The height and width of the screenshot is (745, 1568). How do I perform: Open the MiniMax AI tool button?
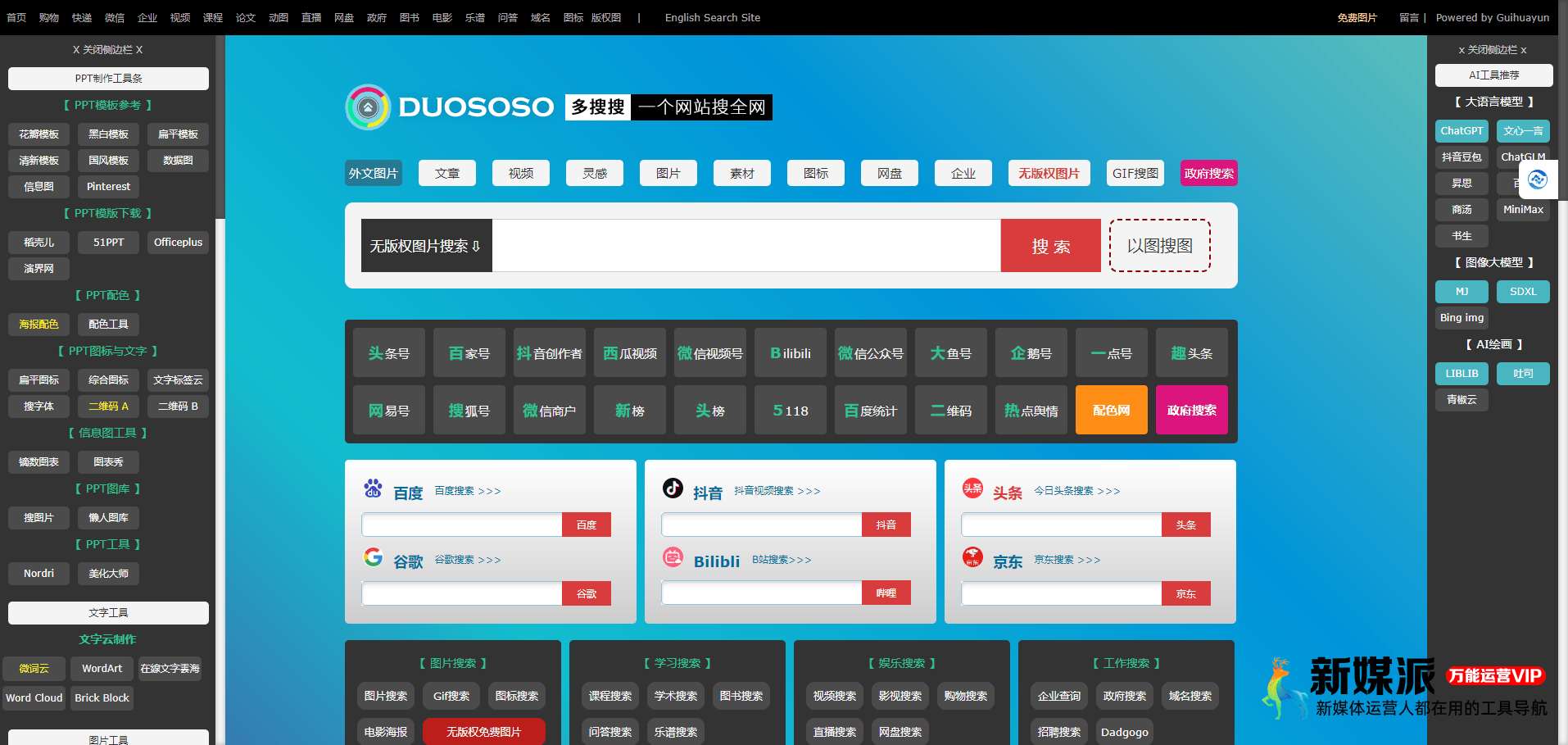pyautogui.click(x=1523, y=209)
